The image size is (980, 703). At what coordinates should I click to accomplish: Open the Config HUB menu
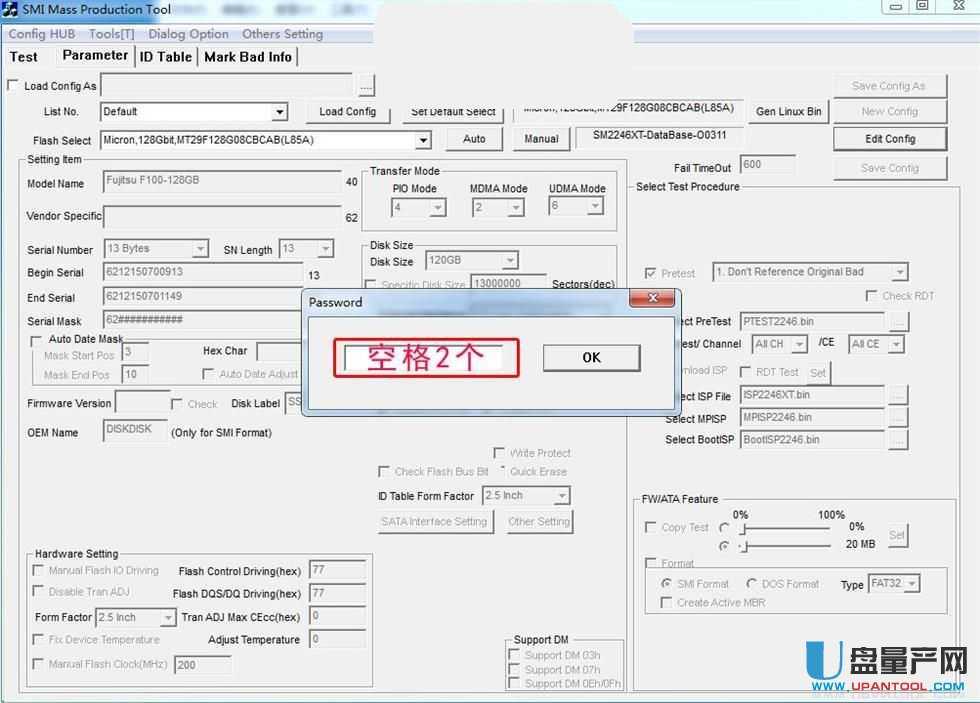click(x=42, y=34)
